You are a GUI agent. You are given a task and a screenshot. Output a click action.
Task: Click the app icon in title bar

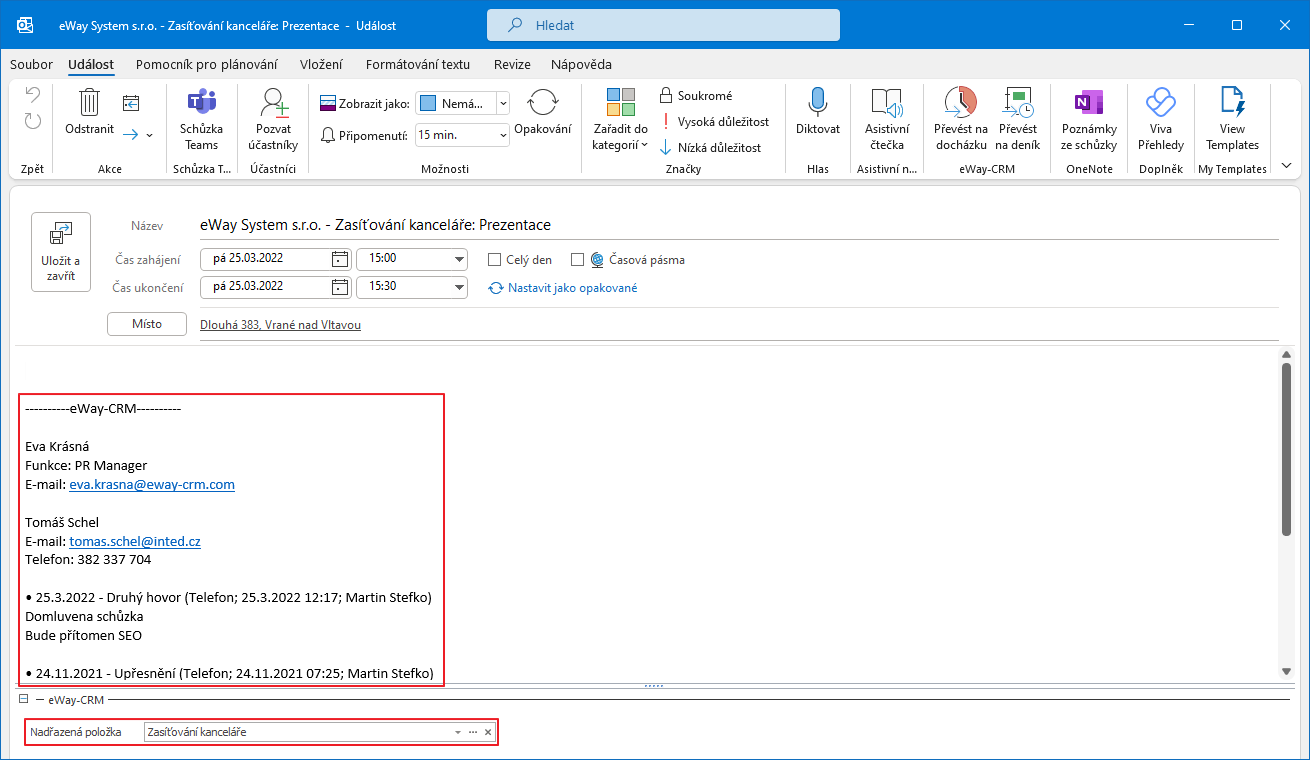25,24
